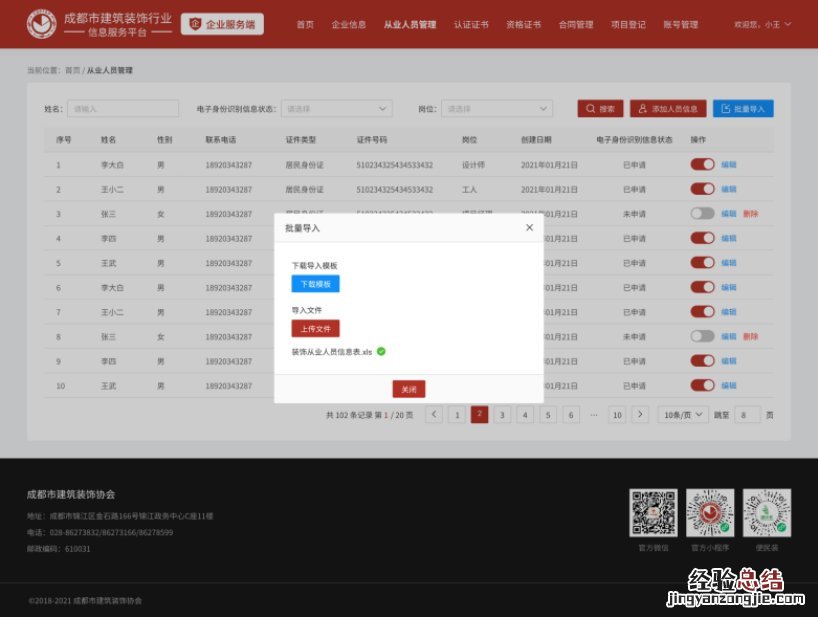This screenshot has height=617, width=818.
Task: Click the 上传文件 button
Action: (316, 329)
